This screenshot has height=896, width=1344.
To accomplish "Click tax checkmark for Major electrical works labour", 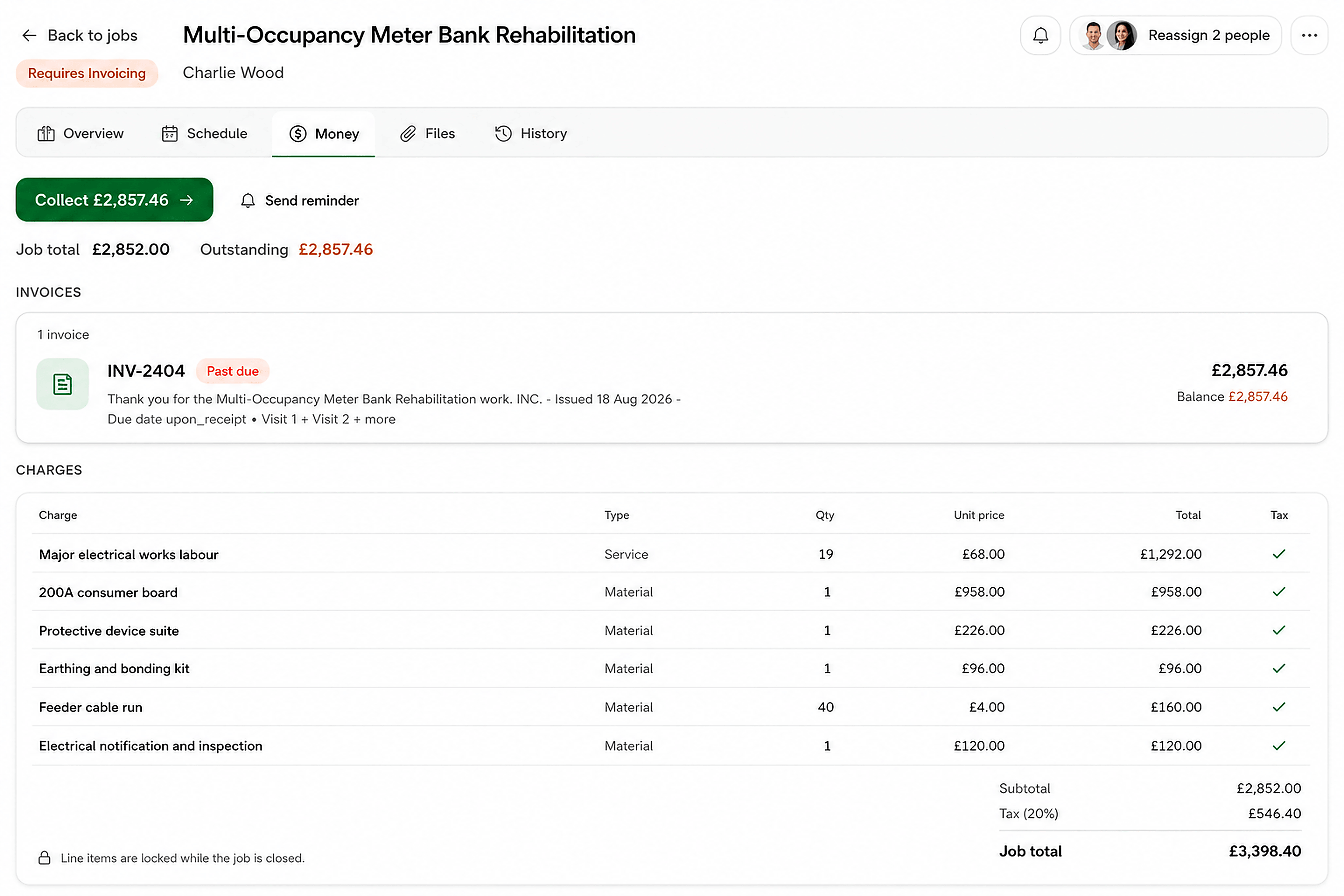I will 1279,554.
